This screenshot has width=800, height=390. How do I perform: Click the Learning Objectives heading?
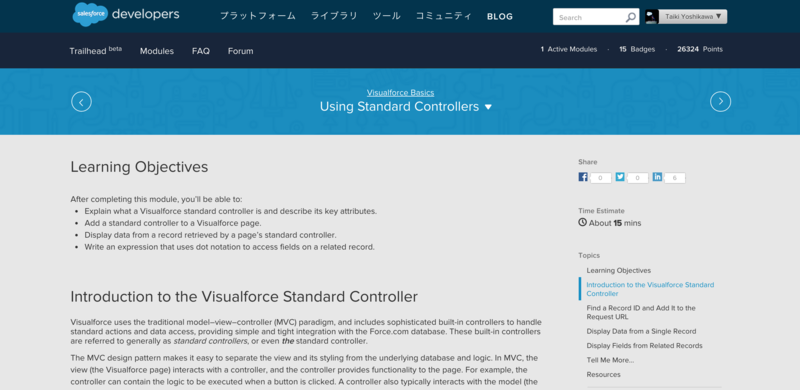point(139,167)
